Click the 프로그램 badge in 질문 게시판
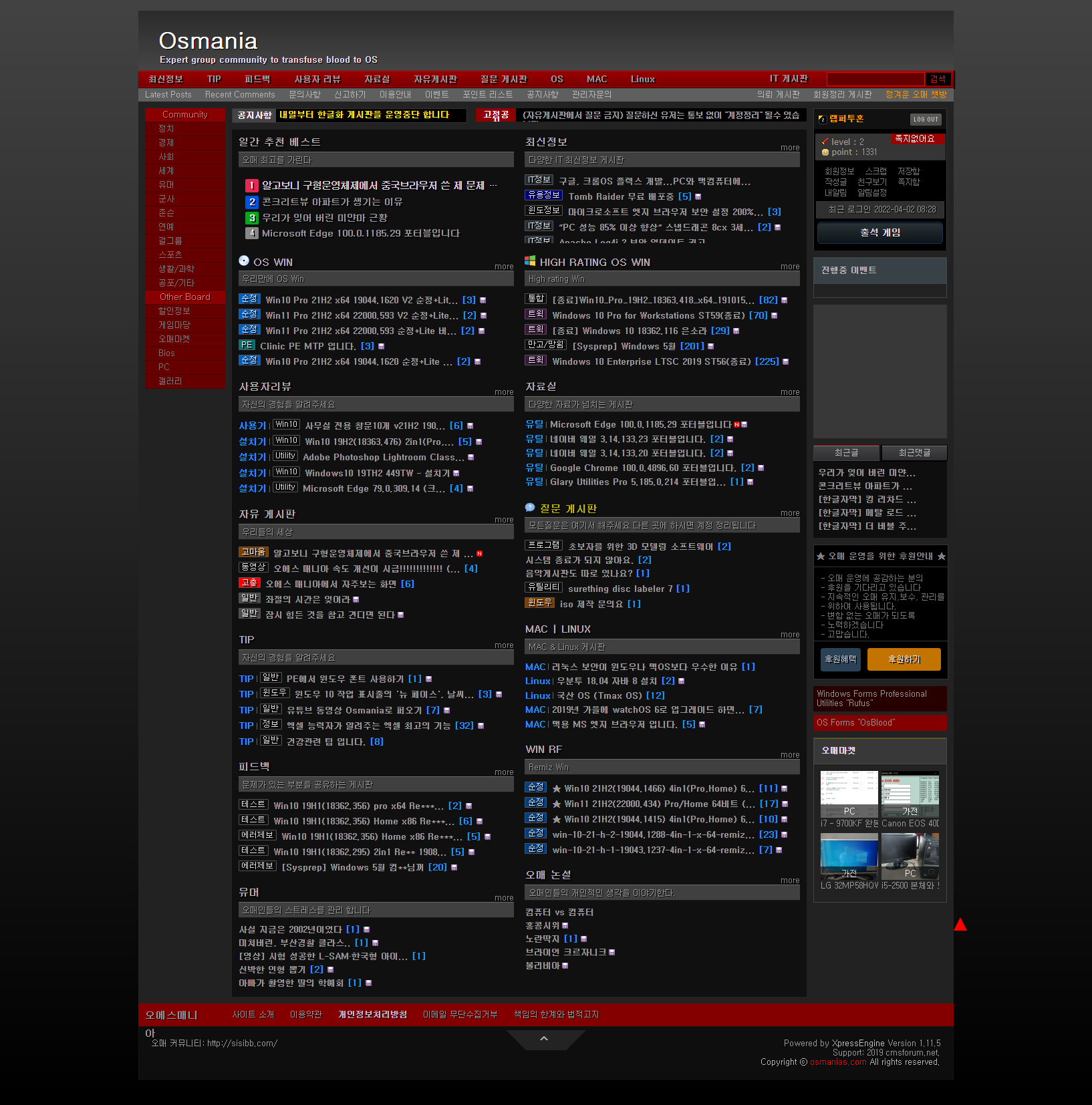The height and width of the screenshot is (1105, 1092). point(544,545)
